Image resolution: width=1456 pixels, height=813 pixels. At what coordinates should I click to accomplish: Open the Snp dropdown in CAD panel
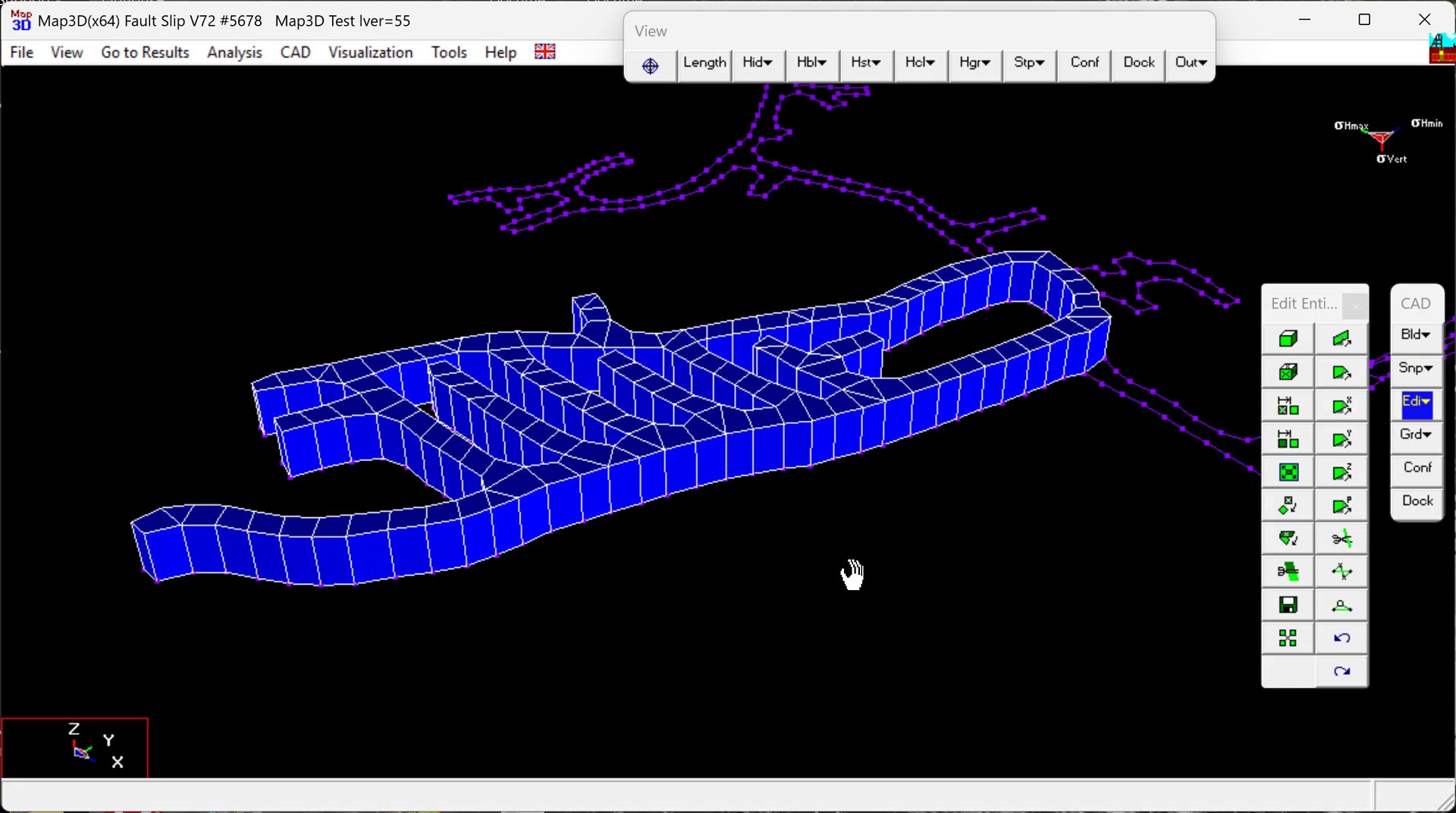click(x=1416, y=369)
